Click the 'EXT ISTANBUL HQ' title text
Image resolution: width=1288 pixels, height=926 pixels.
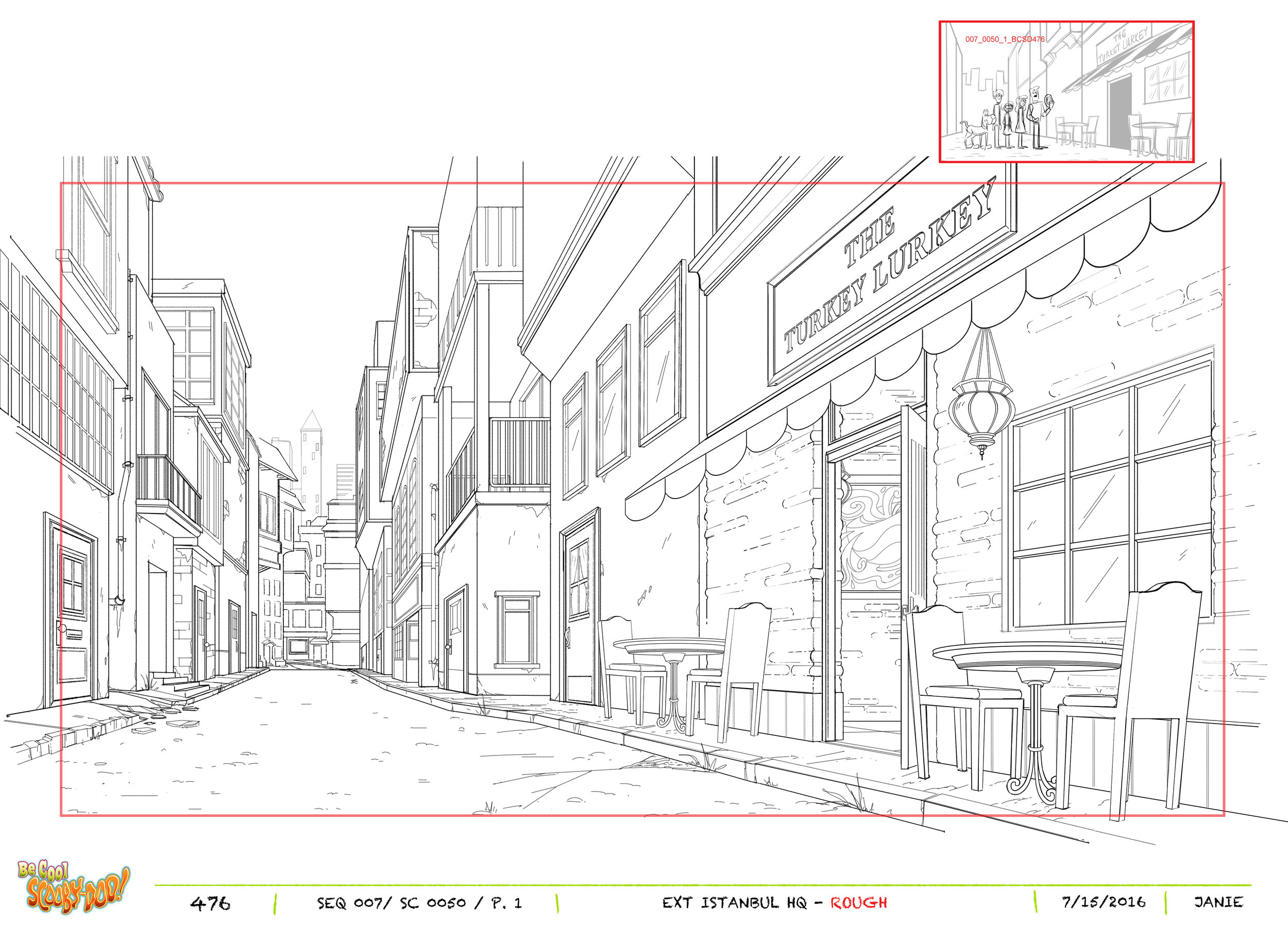click(x=734, y=903)
